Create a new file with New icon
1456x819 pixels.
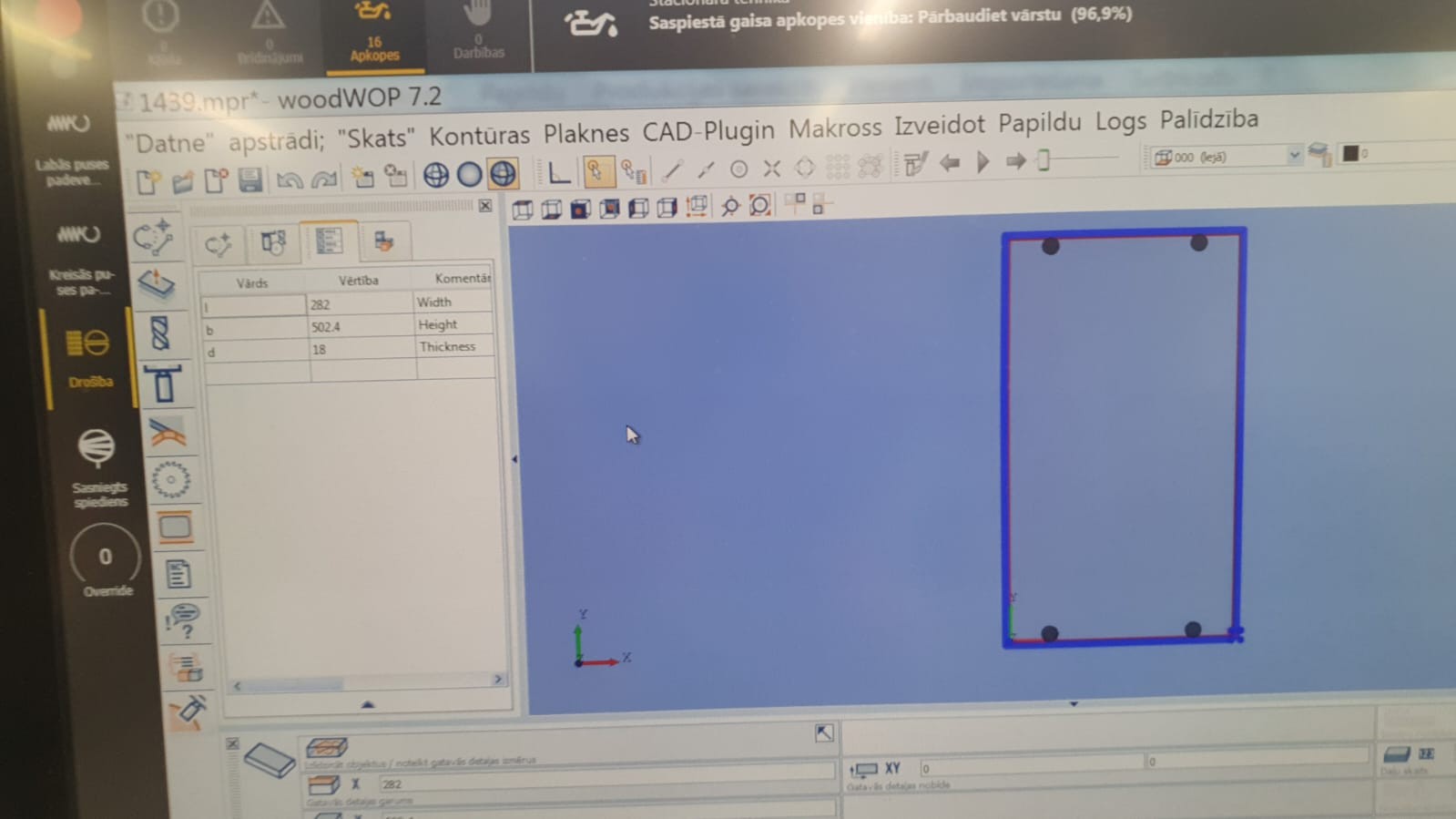(148, 181)
